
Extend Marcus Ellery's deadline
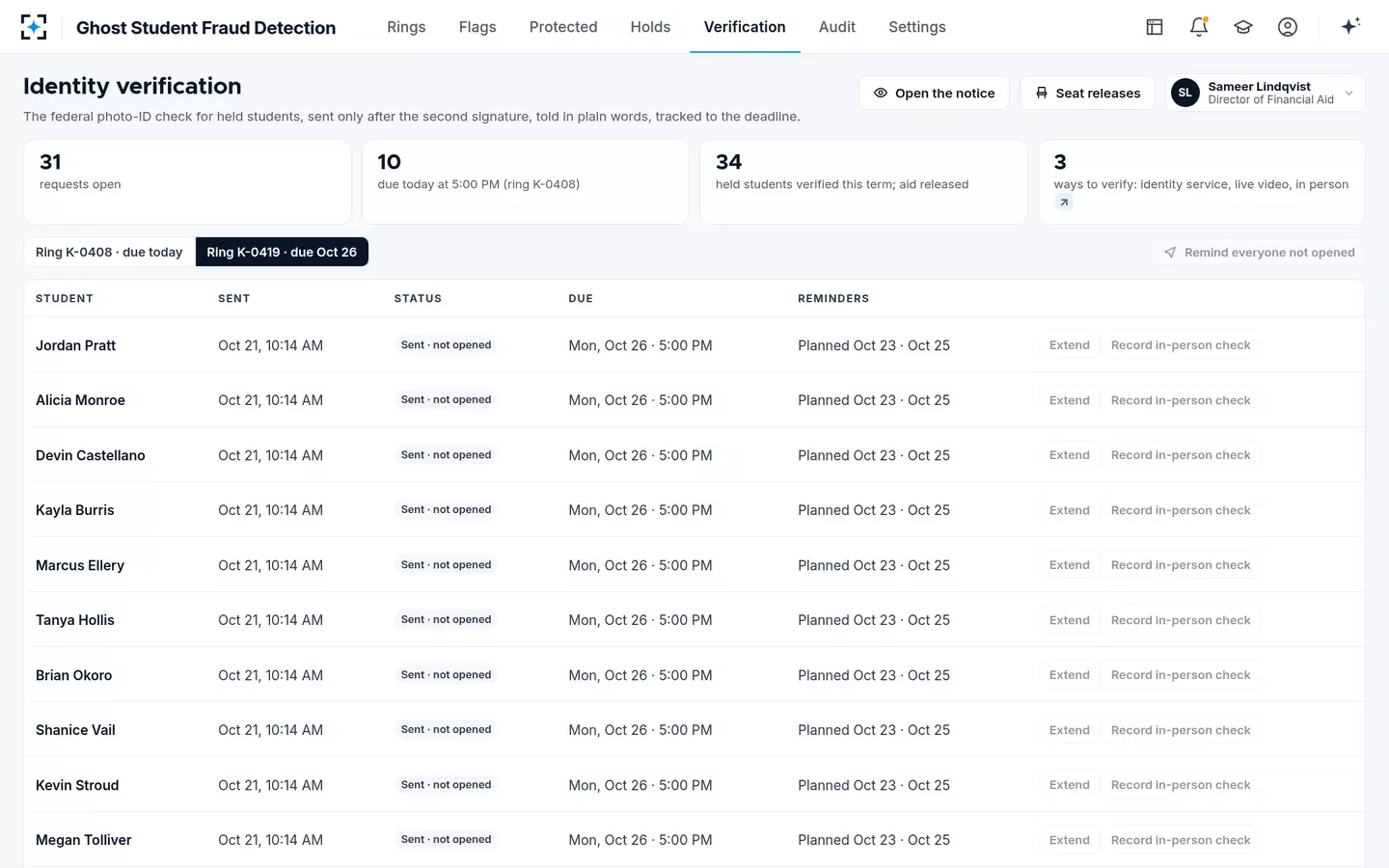pos(1070,565)
